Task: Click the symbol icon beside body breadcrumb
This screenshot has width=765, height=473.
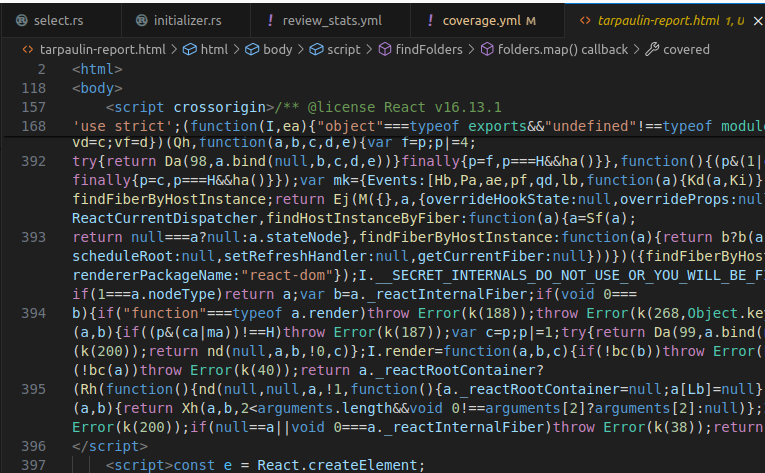Action: click(251, 49)
